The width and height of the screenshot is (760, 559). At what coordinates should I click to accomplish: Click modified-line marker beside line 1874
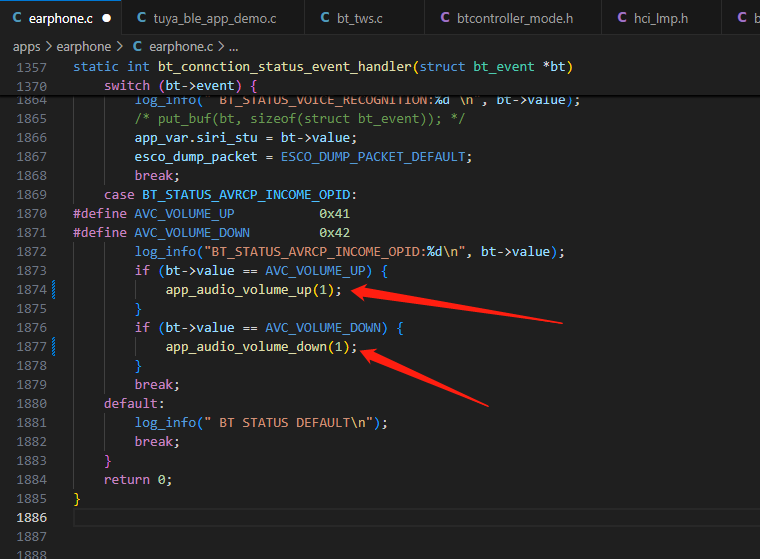[53, 289]
